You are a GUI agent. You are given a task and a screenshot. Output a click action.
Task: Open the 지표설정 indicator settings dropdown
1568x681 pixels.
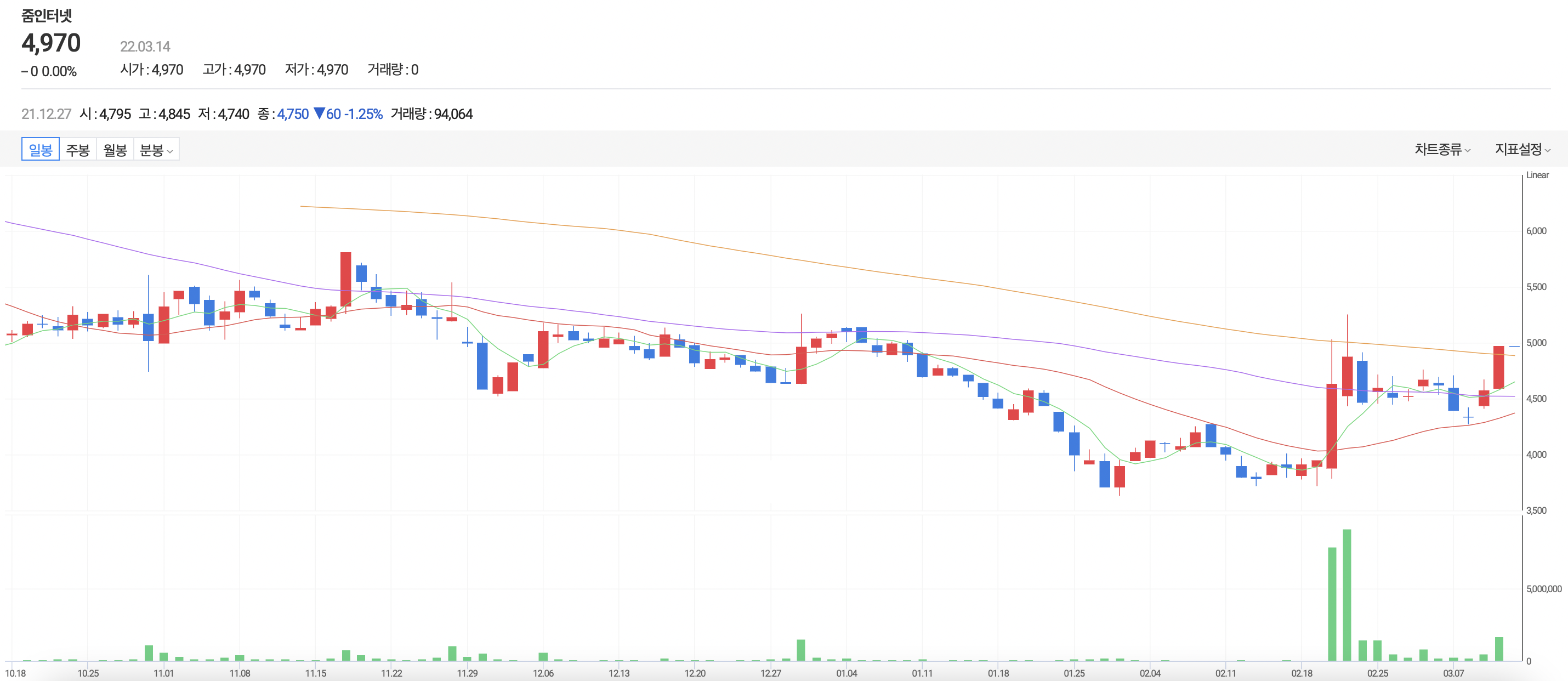tap(1522, 149)
